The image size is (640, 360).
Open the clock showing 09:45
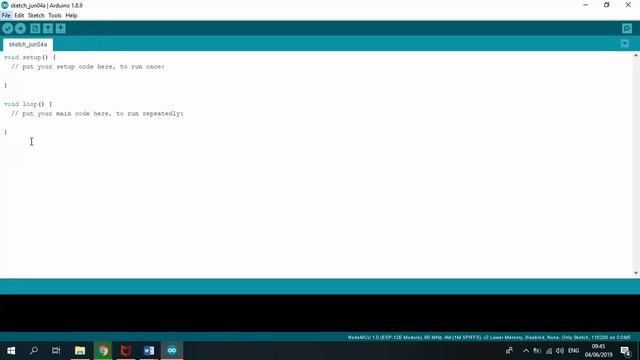598,351
